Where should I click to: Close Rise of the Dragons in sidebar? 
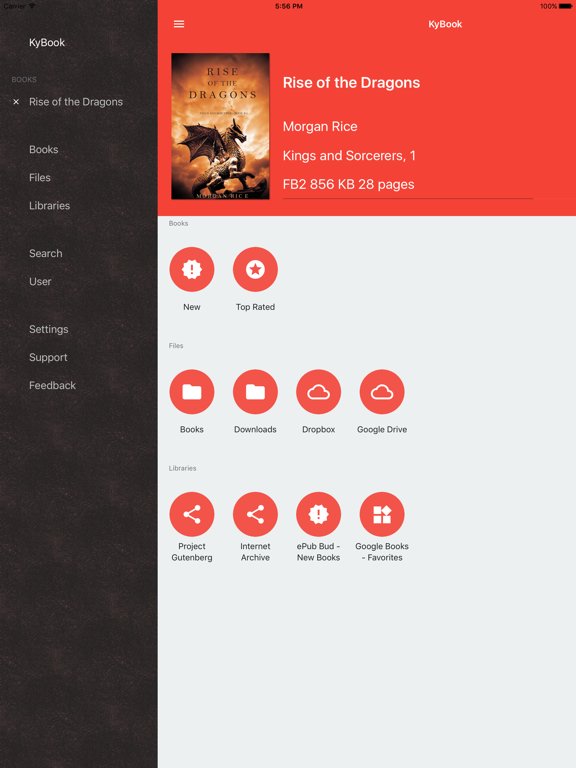(16, 102)
